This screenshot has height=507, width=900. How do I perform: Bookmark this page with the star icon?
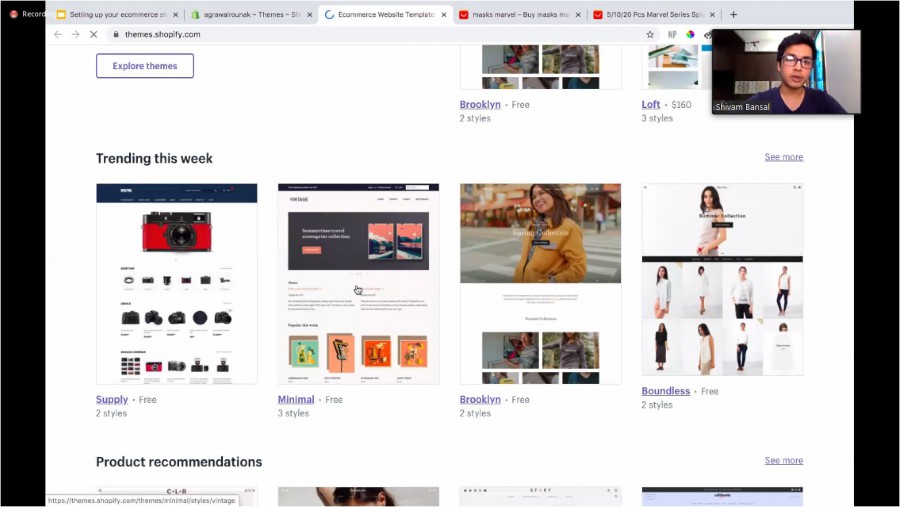click(x=650, y=34)
